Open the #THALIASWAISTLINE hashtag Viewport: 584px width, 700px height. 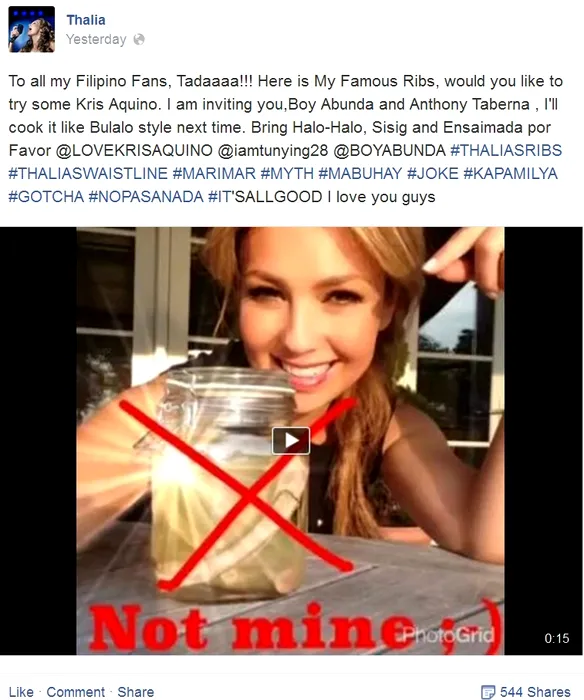point(88,174)
